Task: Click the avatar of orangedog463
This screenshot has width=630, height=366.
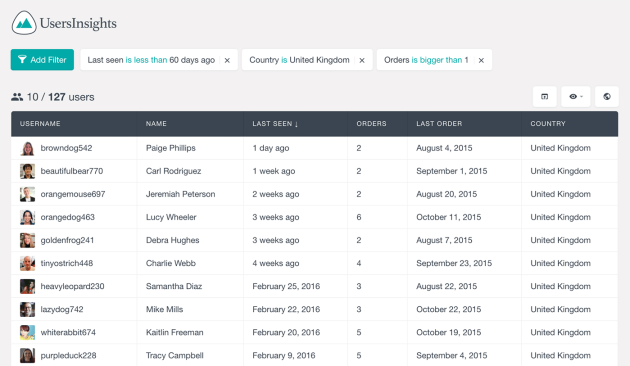Action: [27, 217]
